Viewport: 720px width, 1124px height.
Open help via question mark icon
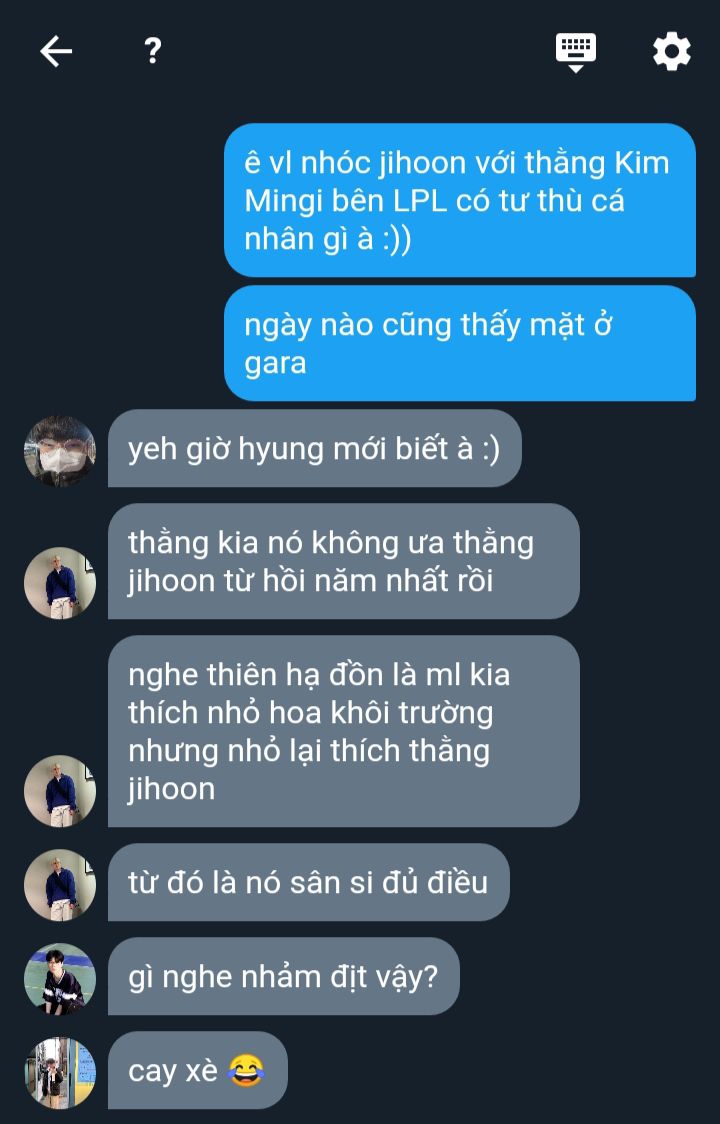pyautogui.click(x=152, y=51)
